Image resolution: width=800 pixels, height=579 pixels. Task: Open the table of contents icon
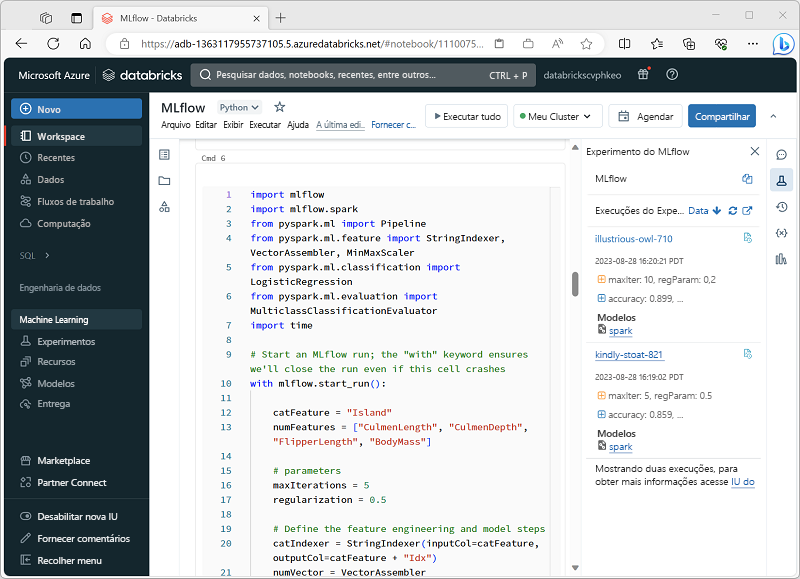pyautogui.click(x=164, y=155)
